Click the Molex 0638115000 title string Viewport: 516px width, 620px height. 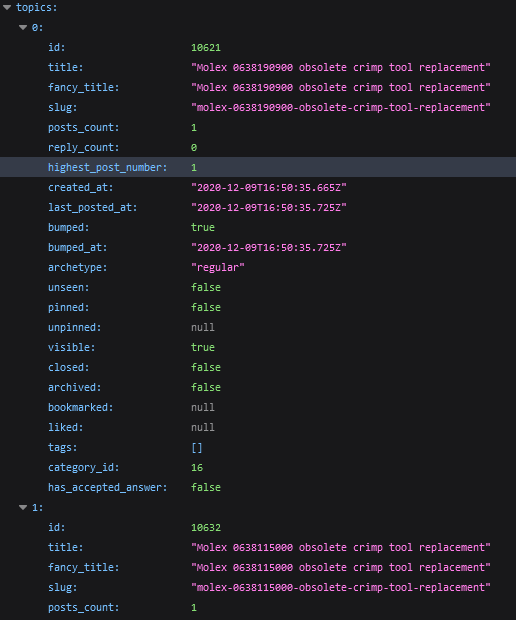[x=341, y=547]
